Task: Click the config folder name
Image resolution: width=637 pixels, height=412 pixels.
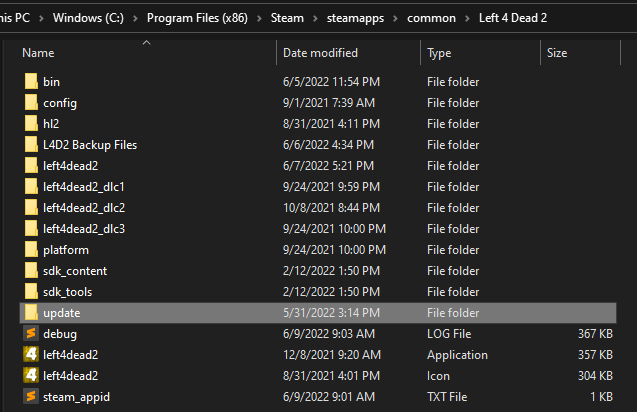Action: click(60, 103)
